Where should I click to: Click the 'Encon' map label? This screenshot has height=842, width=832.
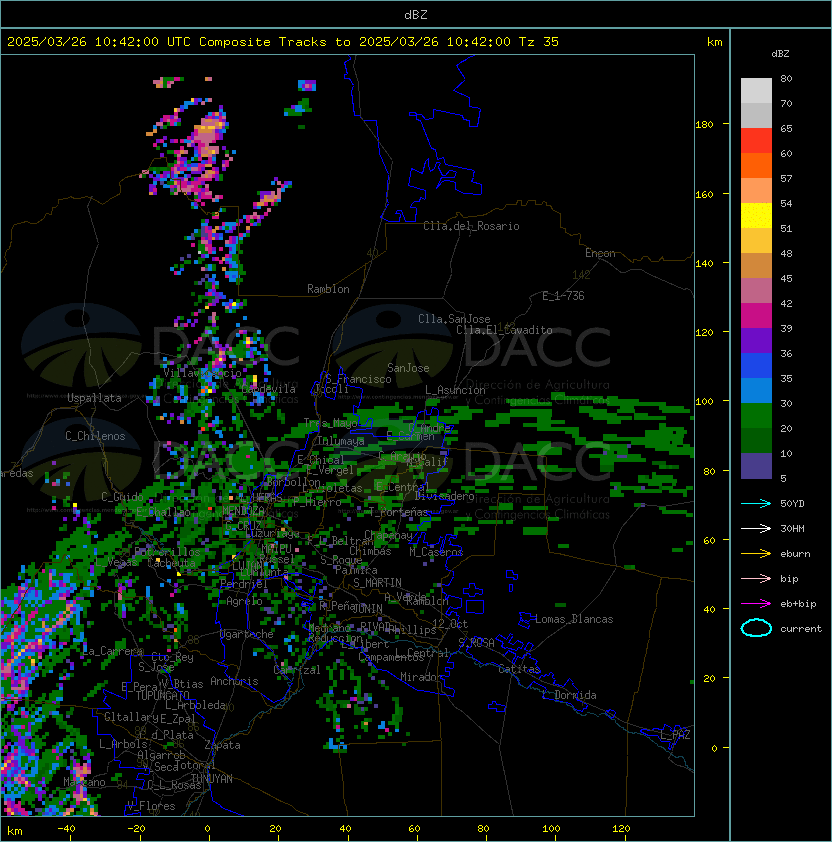(600, 253)
